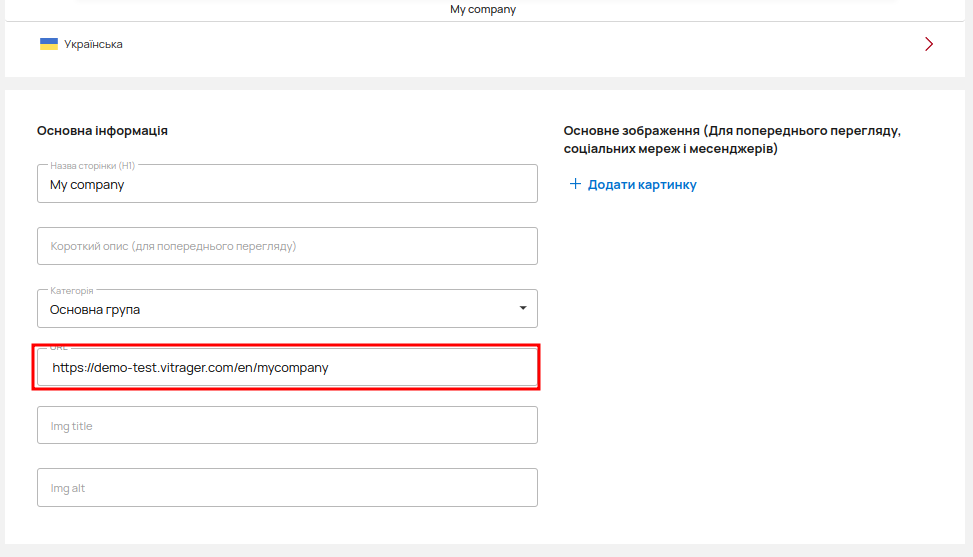Open the Категорія dropdown arrow
This screenshot has height=557, width=973.
522,308
